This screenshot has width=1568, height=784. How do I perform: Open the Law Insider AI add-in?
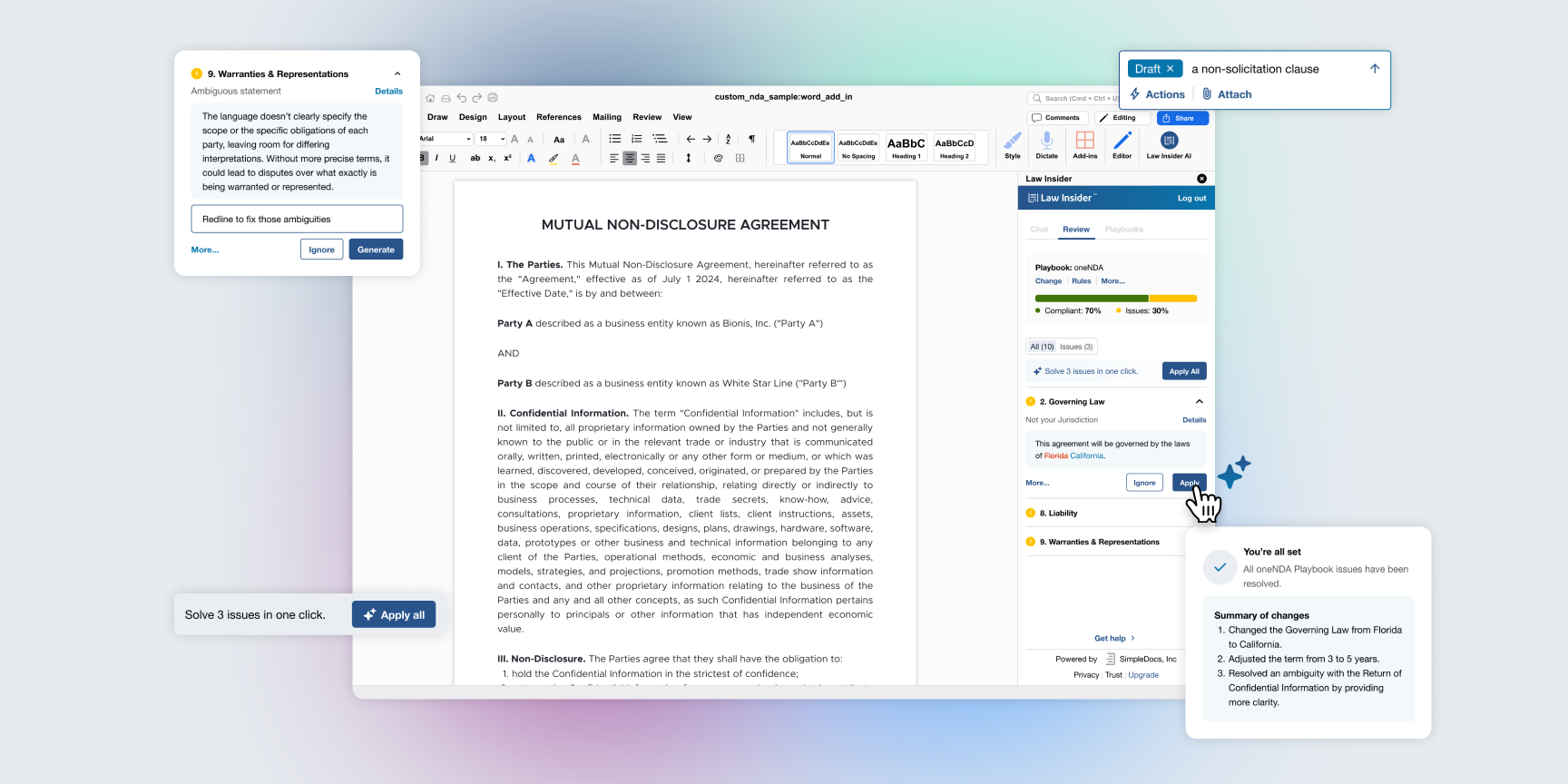click(1169, 145)
